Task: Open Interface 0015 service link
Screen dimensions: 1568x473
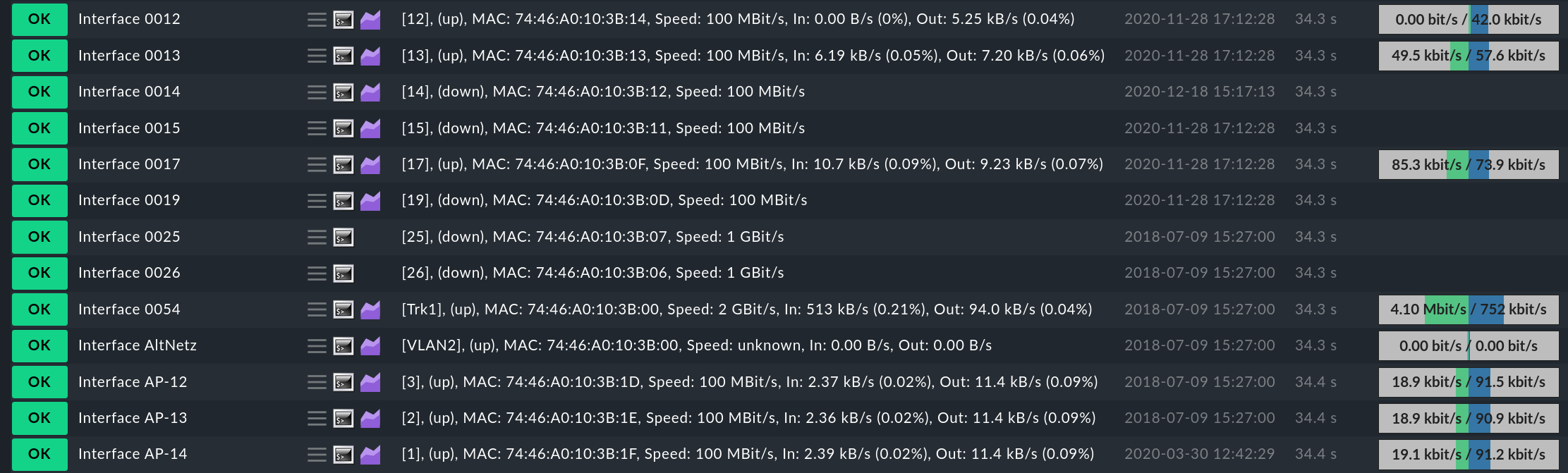Action: 129,128
